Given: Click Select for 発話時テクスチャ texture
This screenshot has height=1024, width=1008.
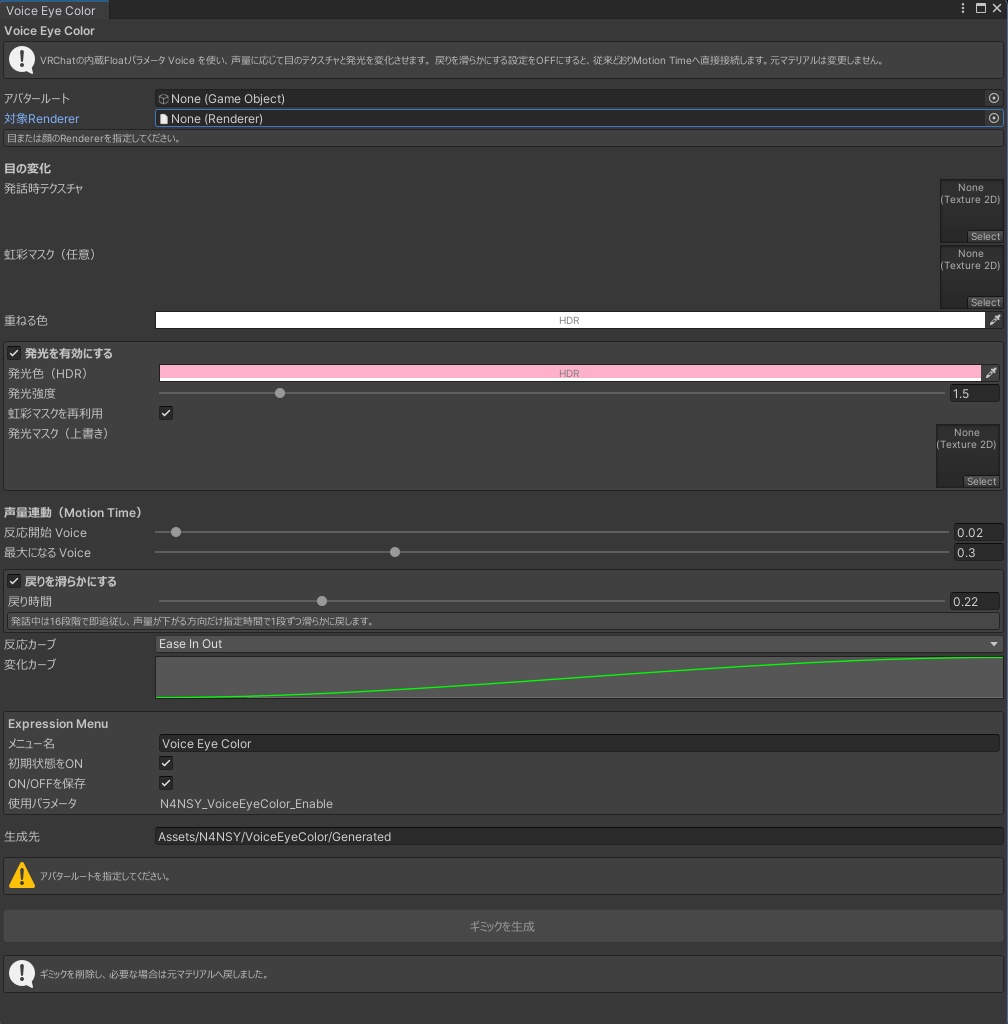Looking at the screenshot, I should pyautogui.click(x=985, y=236).
